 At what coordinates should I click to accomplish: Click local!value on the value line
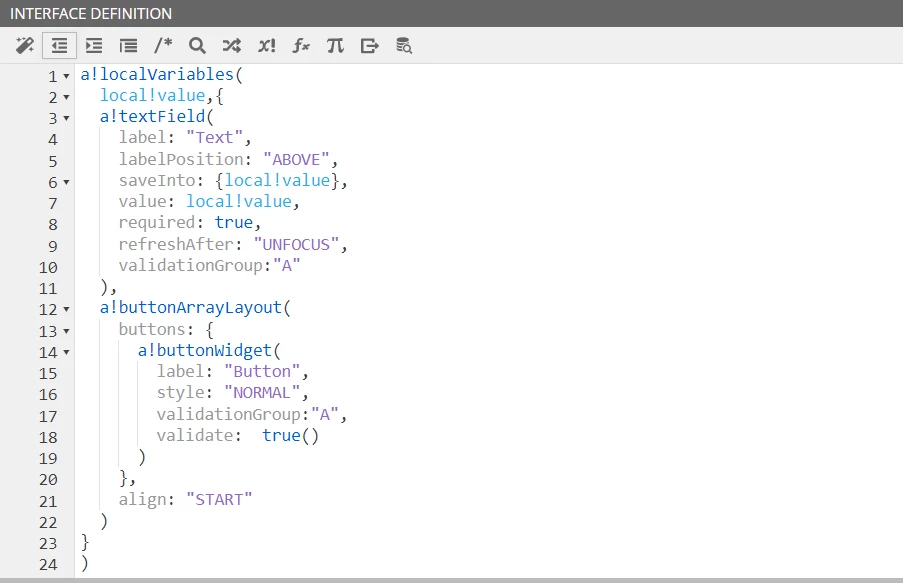239,202
